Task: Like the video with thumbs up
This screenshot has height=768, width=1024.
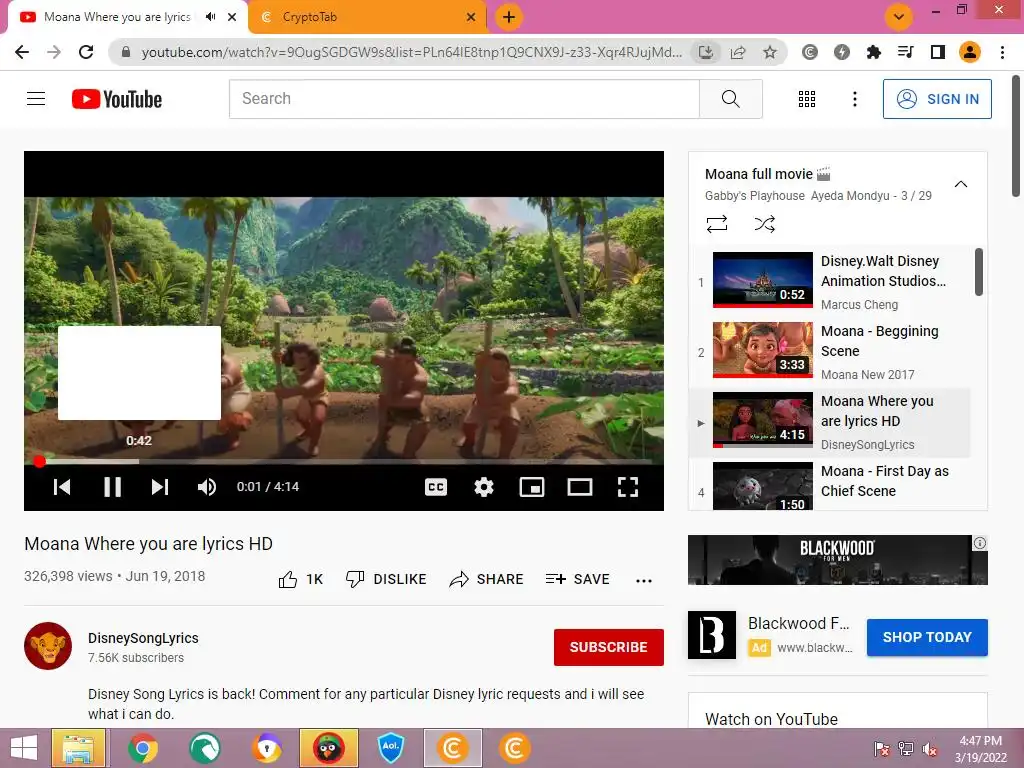Action: click(300, 579)
